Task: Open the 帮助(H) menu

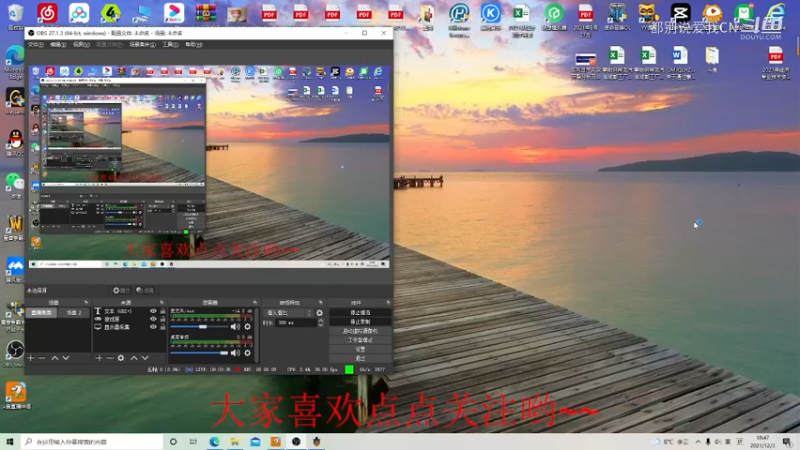Action: click(193, 45)
